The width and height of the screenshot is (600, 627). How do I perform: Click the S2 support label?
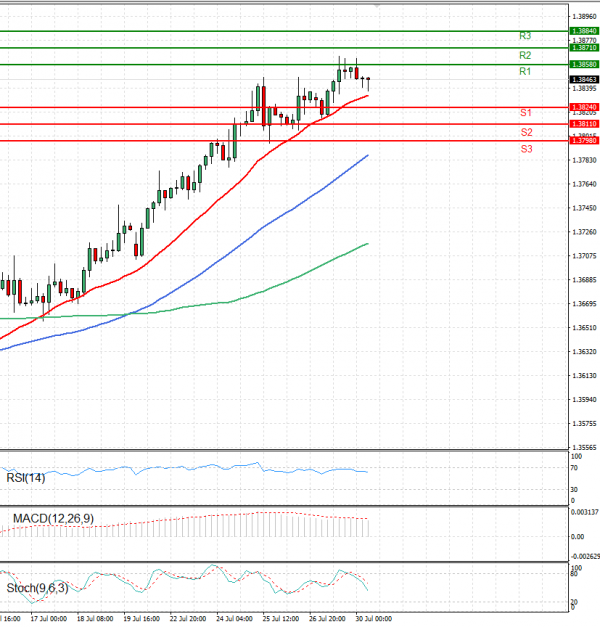tap(525, 132)
